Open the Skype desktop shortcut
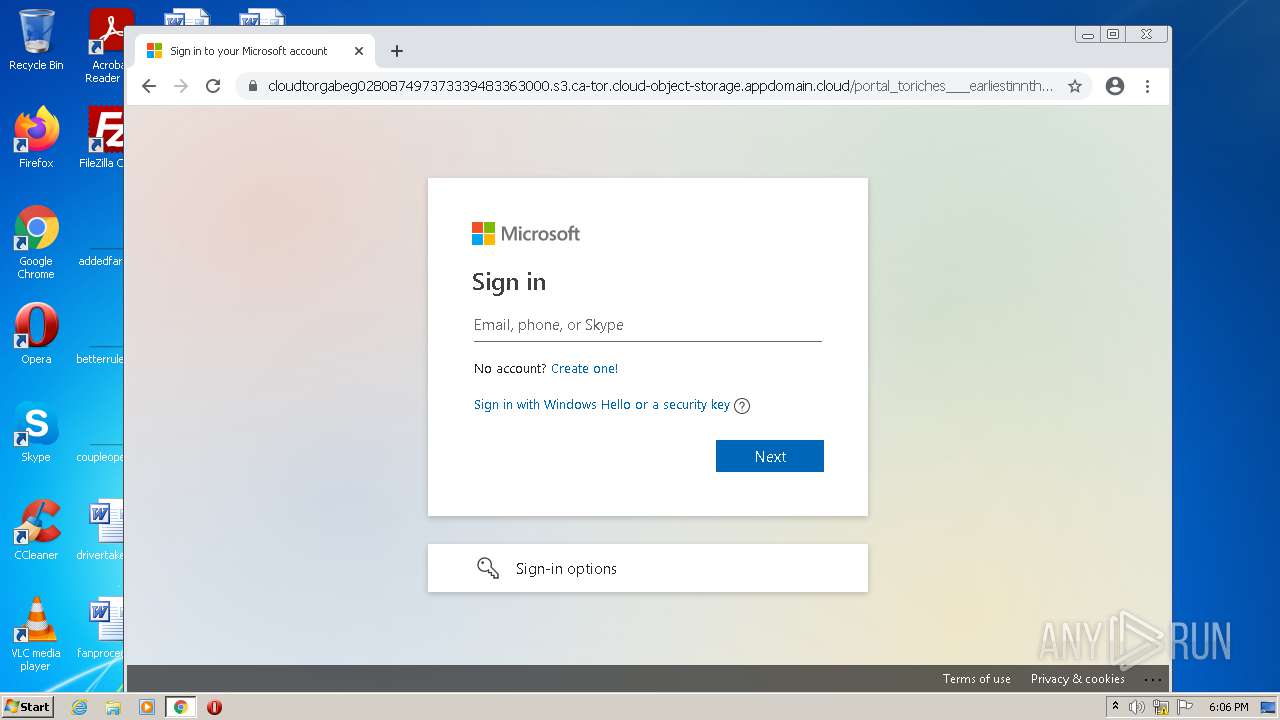Screen dimensions: 1280x720 pyautogui.click(x=36, y=432)
